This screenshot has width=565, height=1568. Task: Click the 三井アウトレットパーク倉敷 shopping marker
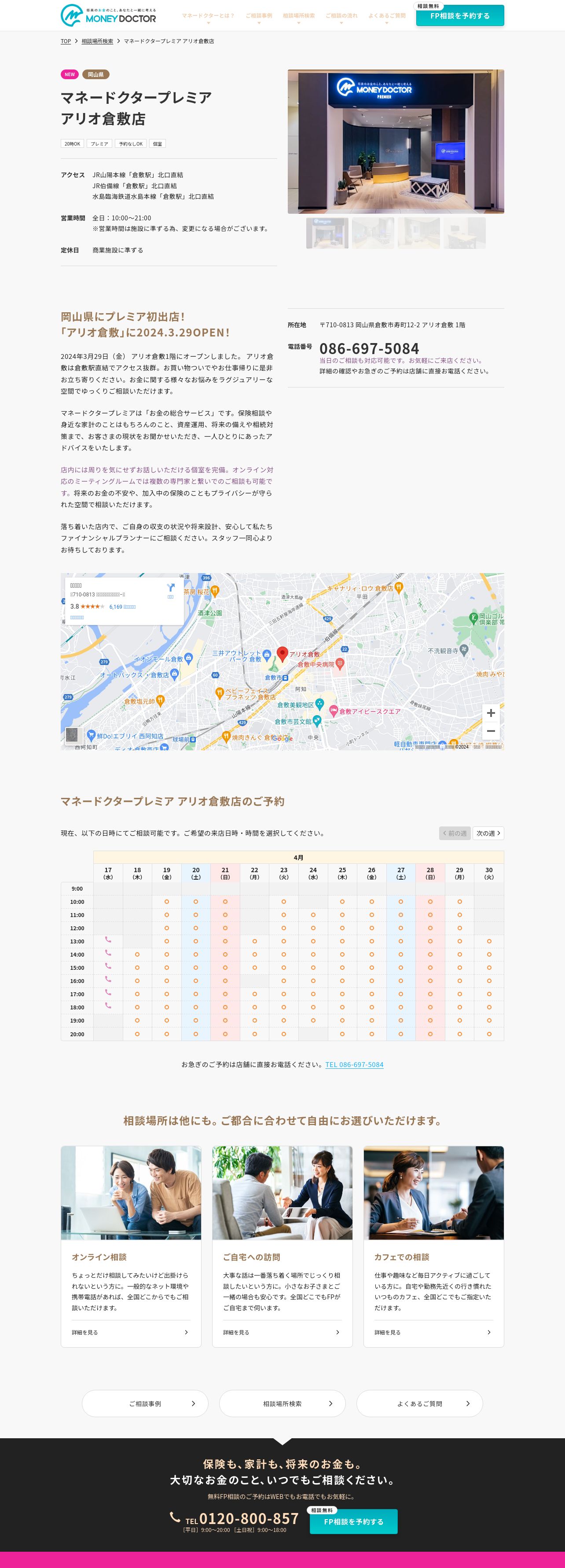click(x=267, y=655)
